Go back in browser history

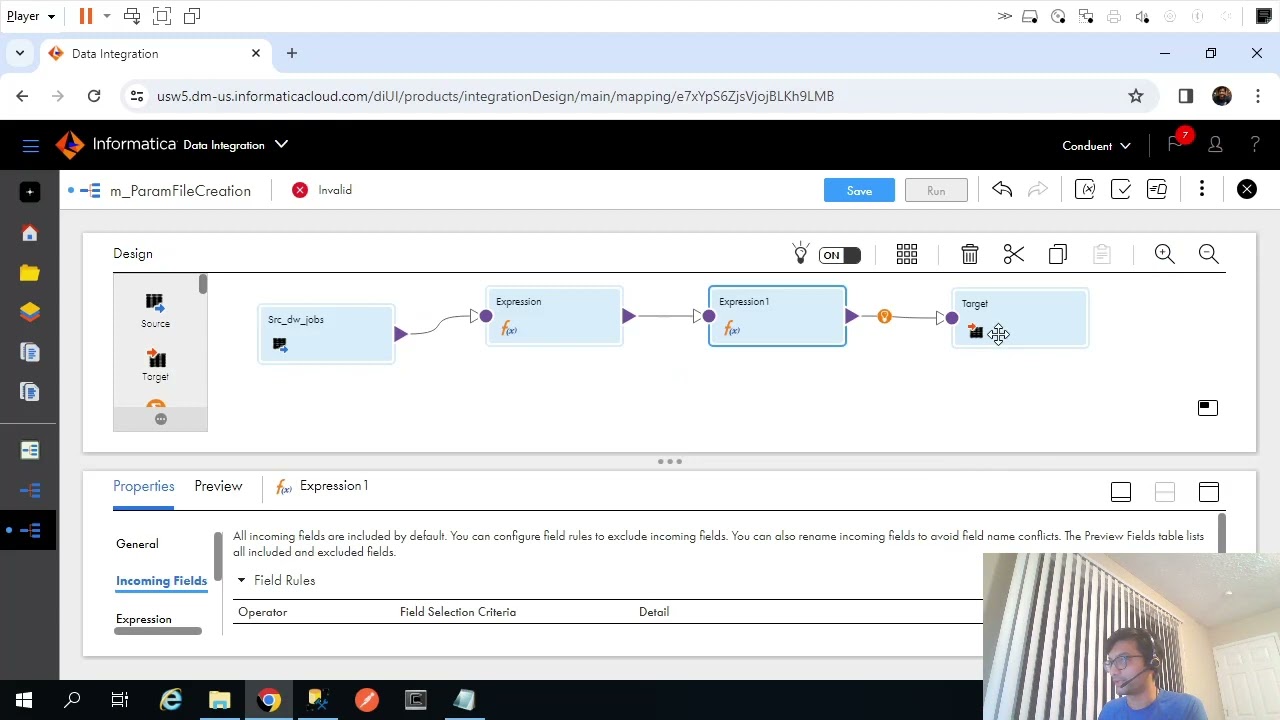pyautogui.click(x=22, y=96)
